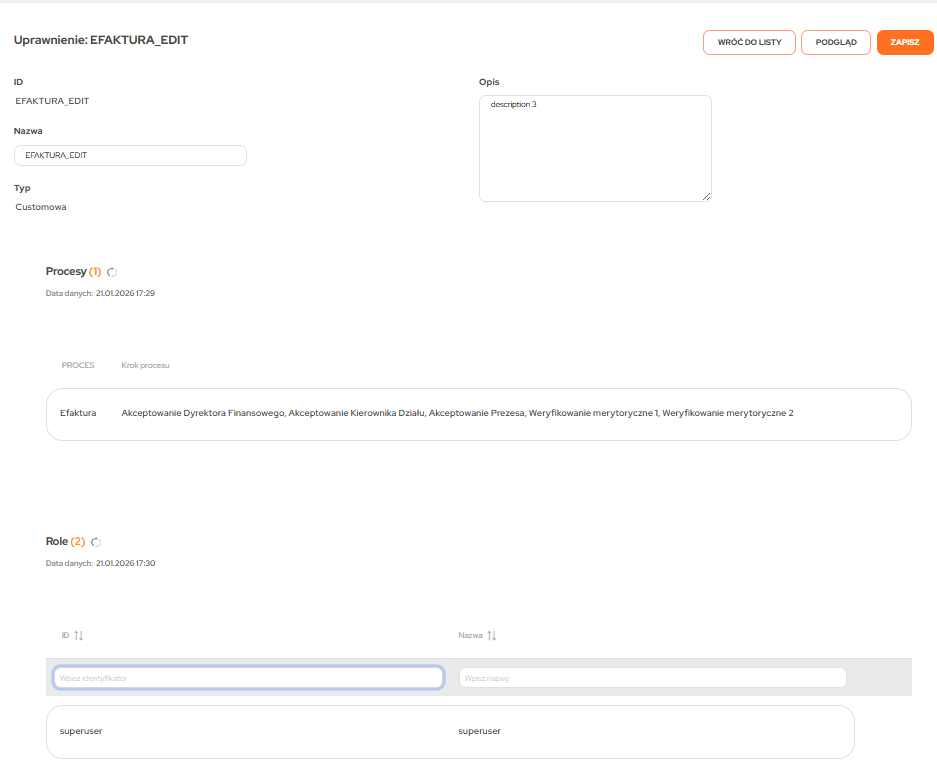Click the Nazwa header in Role table
937x763 pixels.
470,635
